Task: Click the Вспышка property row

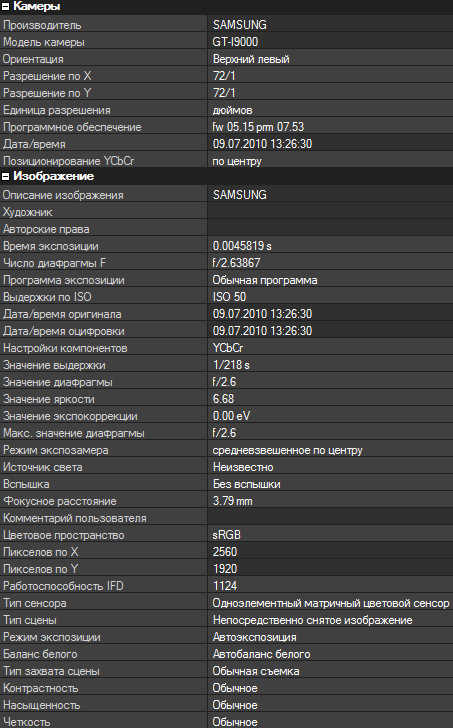Action: pos(226,484)
